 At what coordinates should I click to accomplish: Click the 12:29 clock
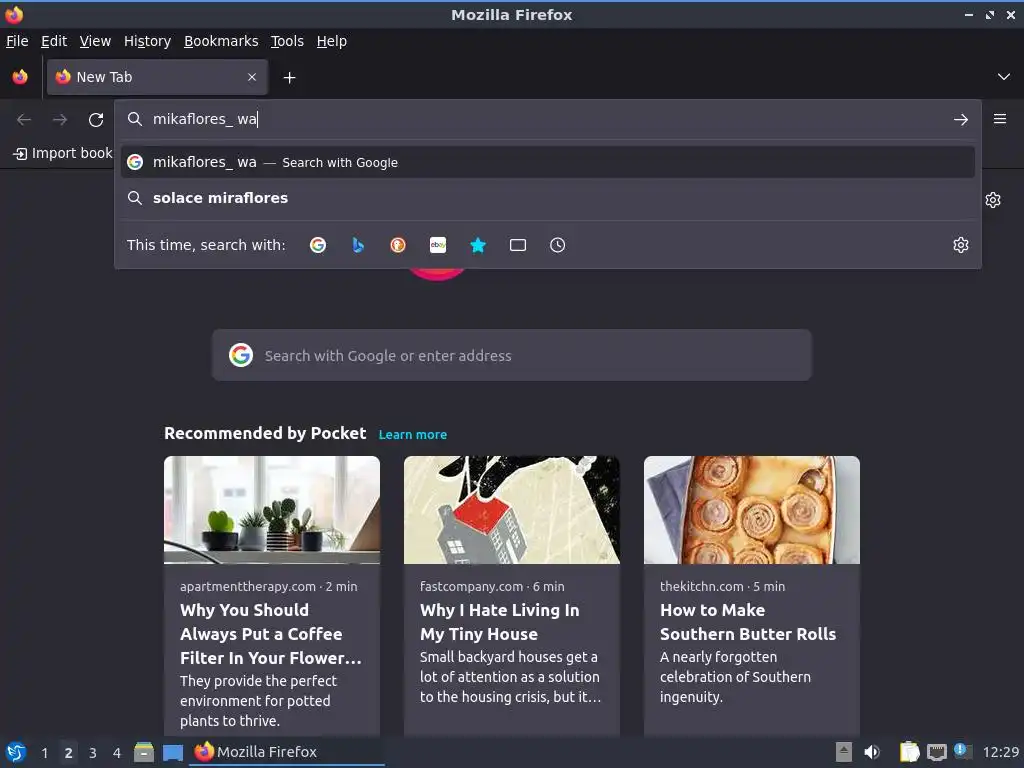coord(1000,752)
